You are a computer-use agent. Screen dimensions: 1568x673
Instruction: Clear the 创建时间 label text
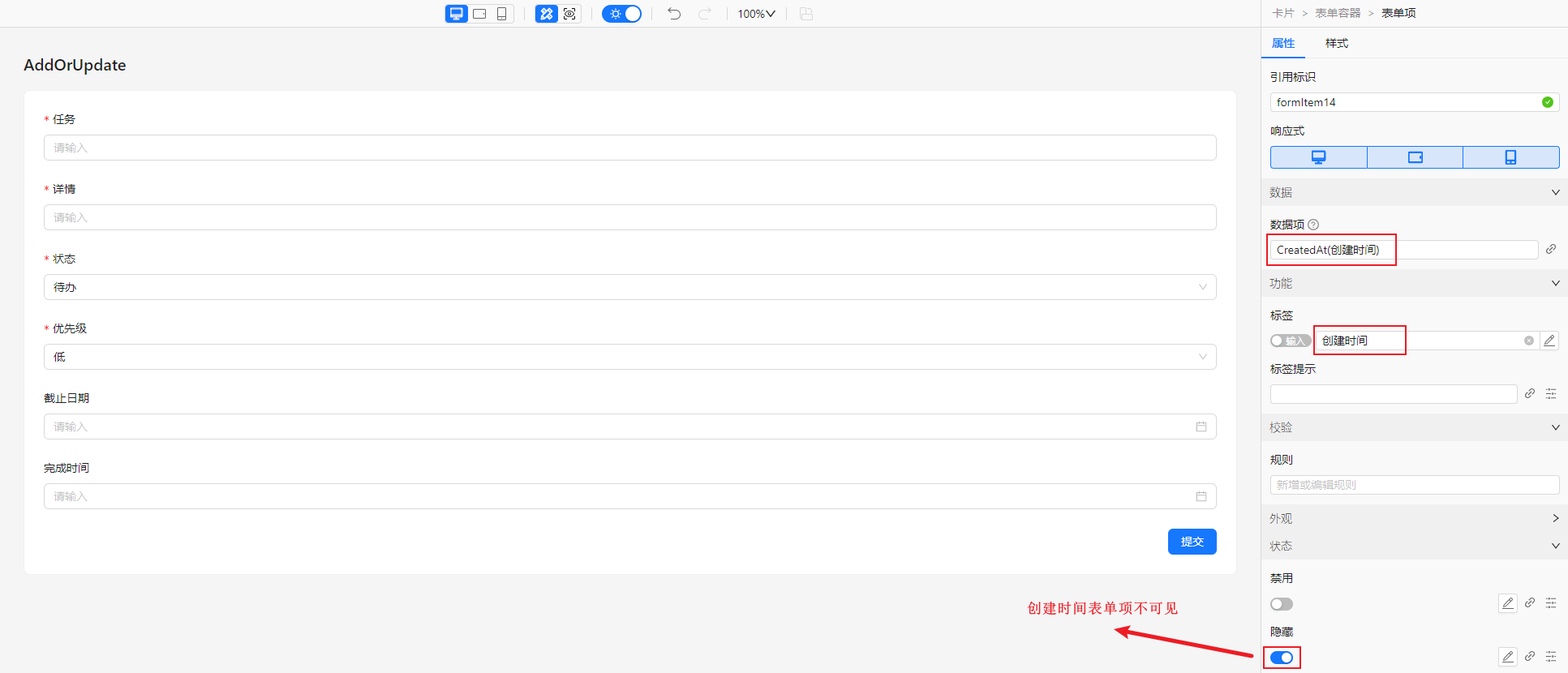[1528, 341]
